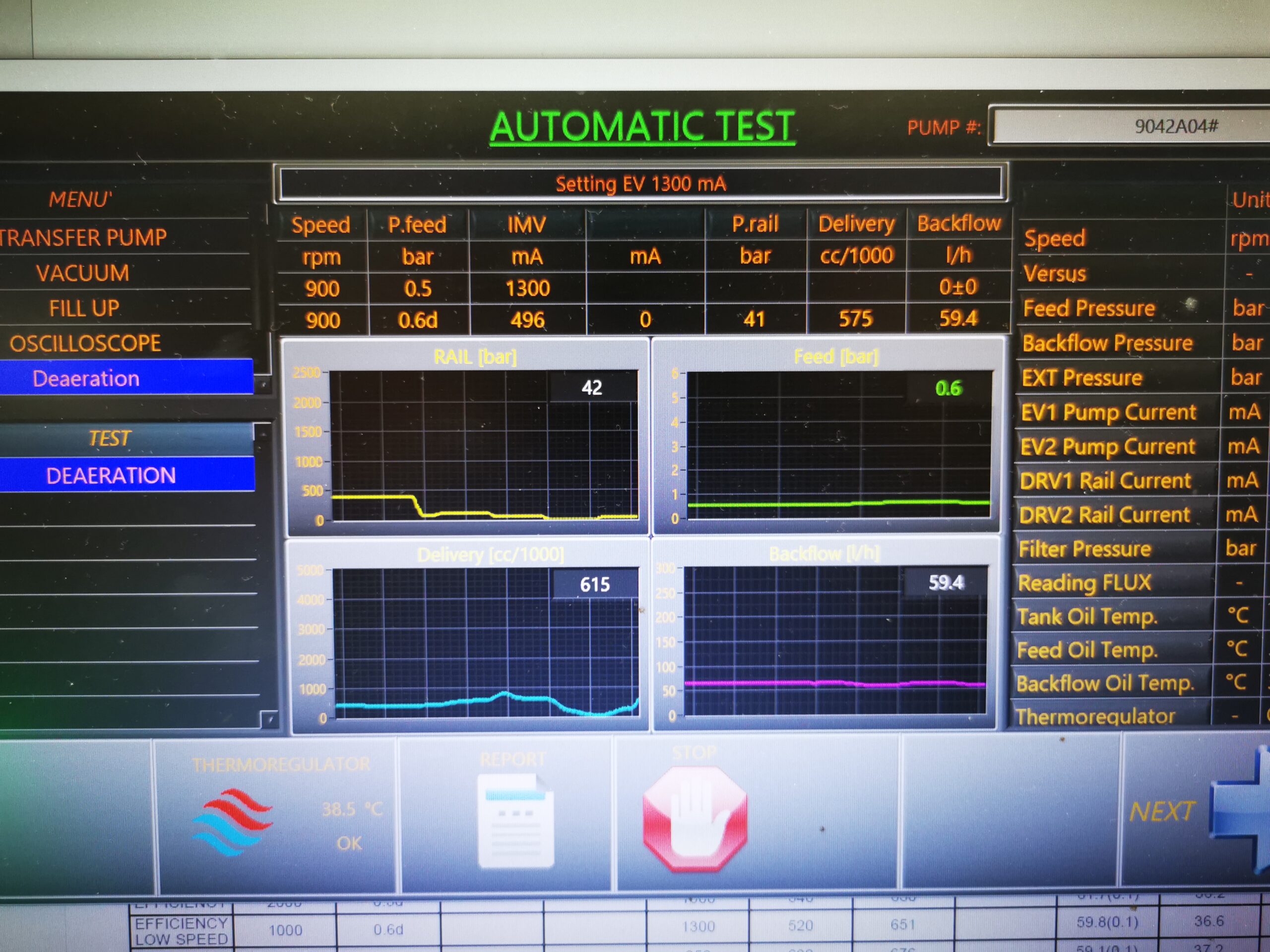Image resolution: width=1270 pixels, height=952 pixels.
Task: Open OSCILLOSCOPE from the menu
Action: [x=85, y=344]
